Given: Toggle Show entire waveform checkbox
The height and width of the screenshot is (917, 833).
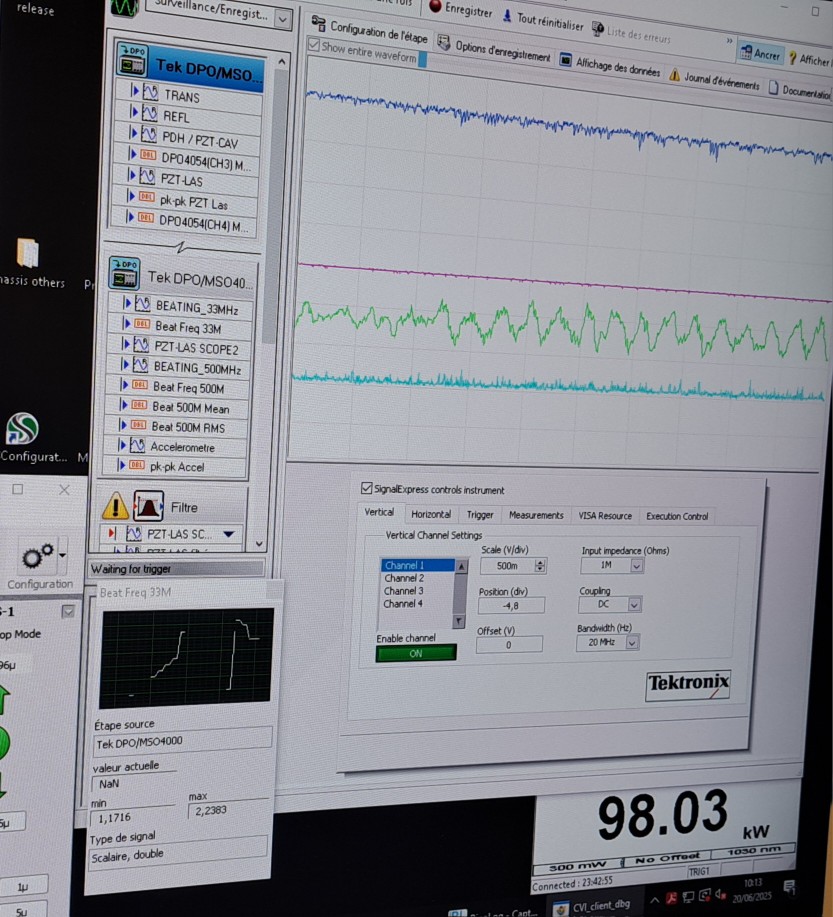Looking at the screenshot, I should pos(314,46).
